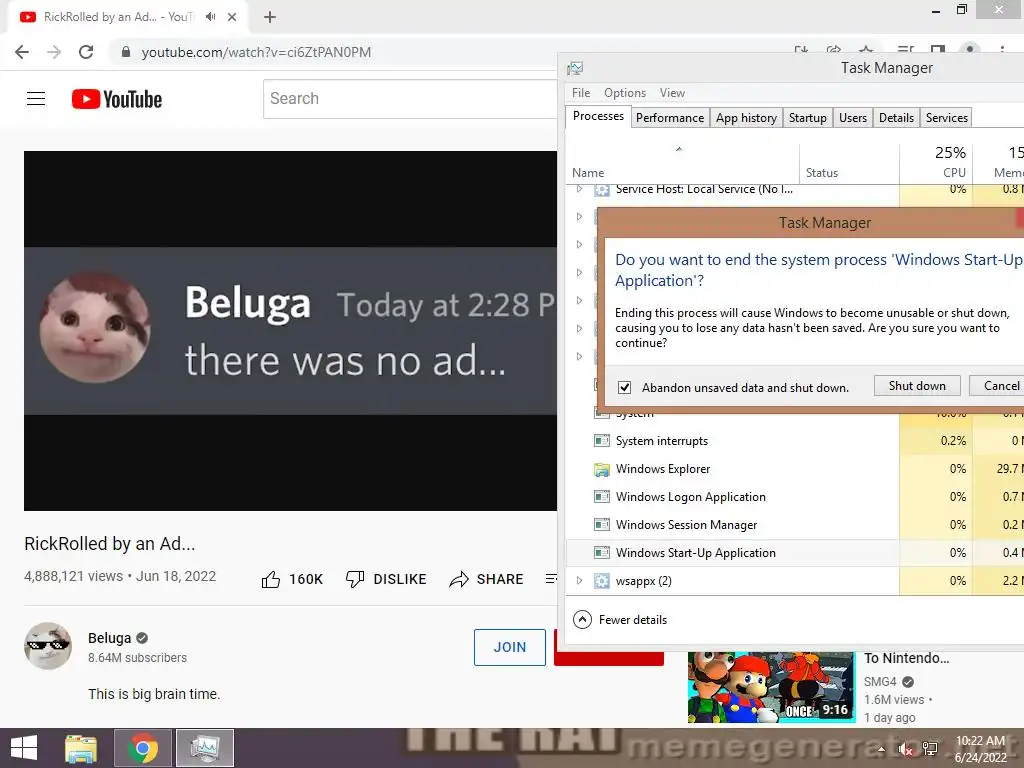Open the network tray icon
Viewport: 1024px width, 768px height.
pos(930,749)
